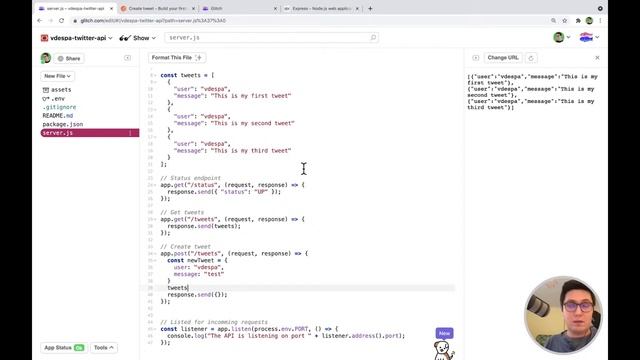Click the presenter webcam thumbnail
Viewport: 640px width, 360px height.
tap(563, 315)
